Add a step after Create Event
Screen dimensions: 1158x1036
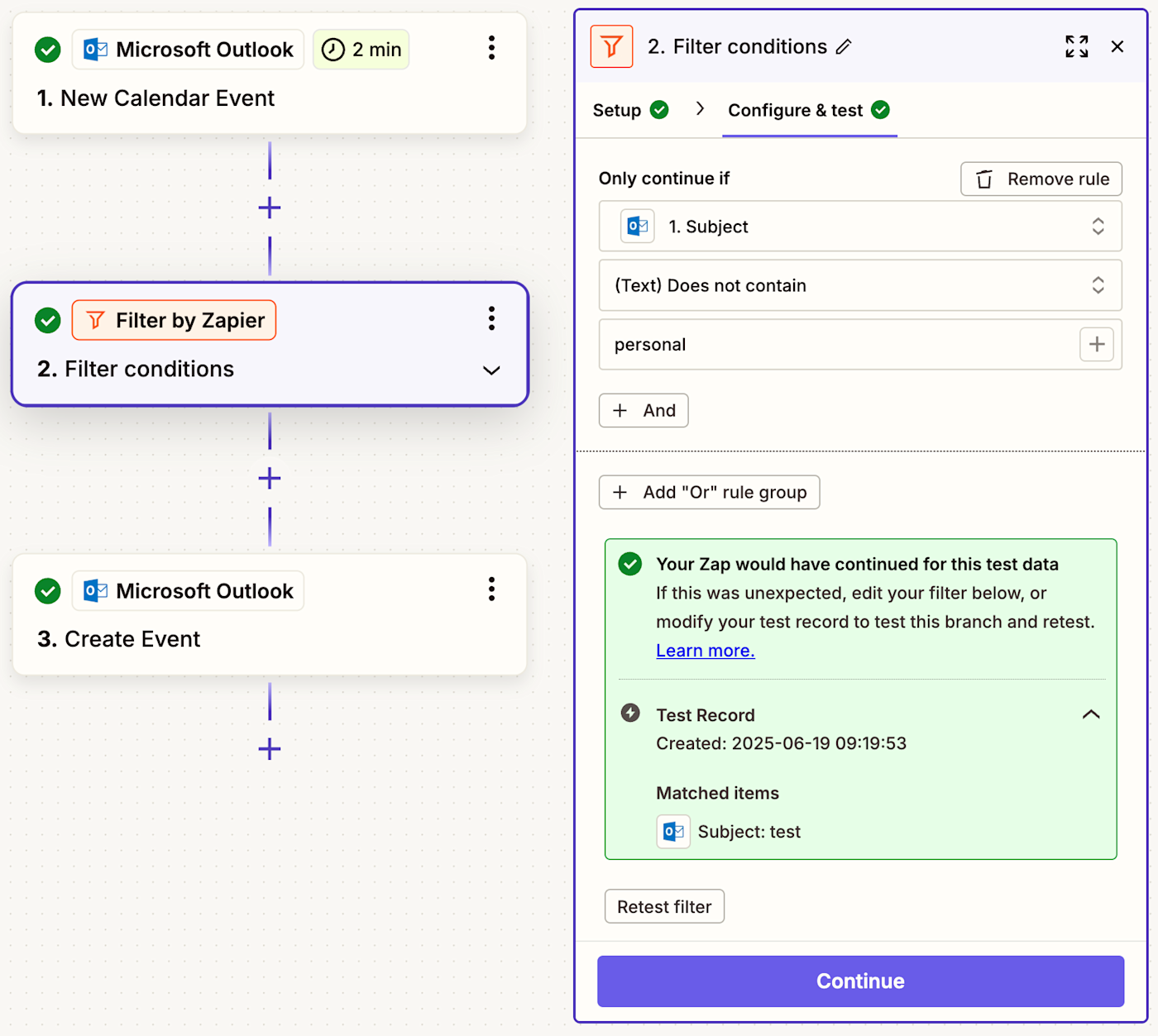coord(270,749)
